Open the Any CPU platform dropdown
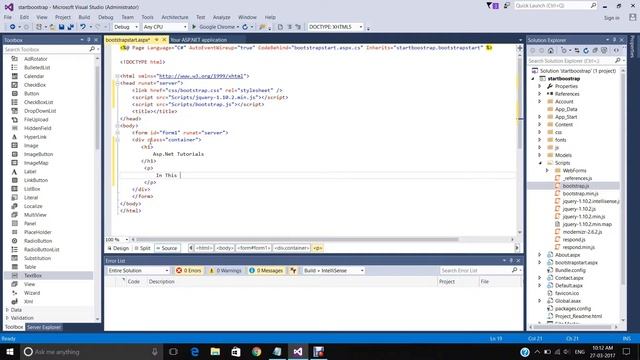 (x=165, y=27)
